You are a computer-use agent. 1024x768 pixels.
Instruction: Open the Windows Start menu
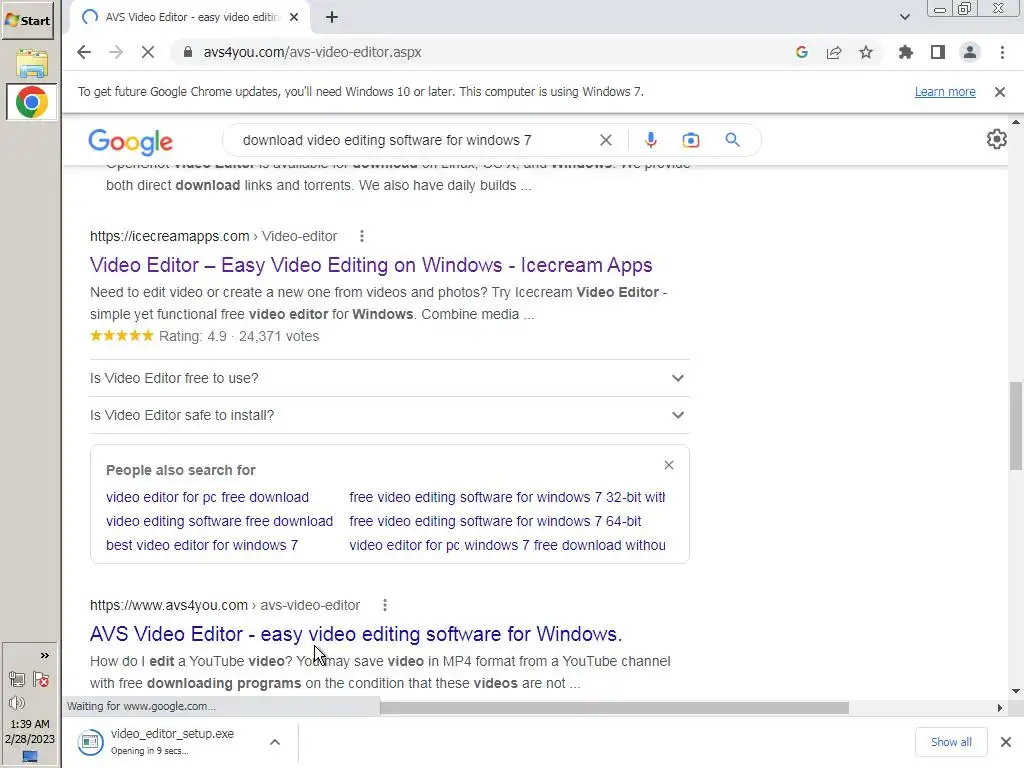click(x=27, y=20)
